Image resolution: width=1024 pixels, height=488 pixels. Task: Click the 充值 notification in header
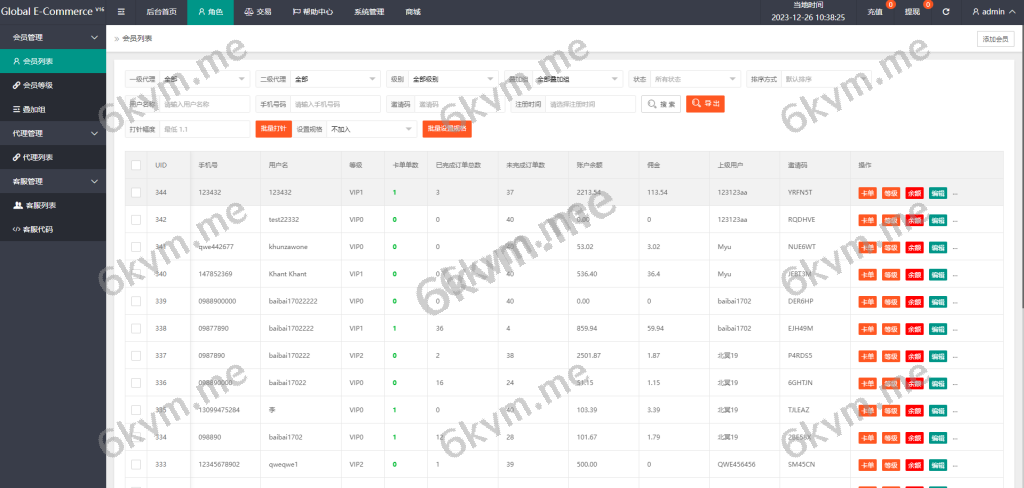pyautogui.click(x=878, y=12)
